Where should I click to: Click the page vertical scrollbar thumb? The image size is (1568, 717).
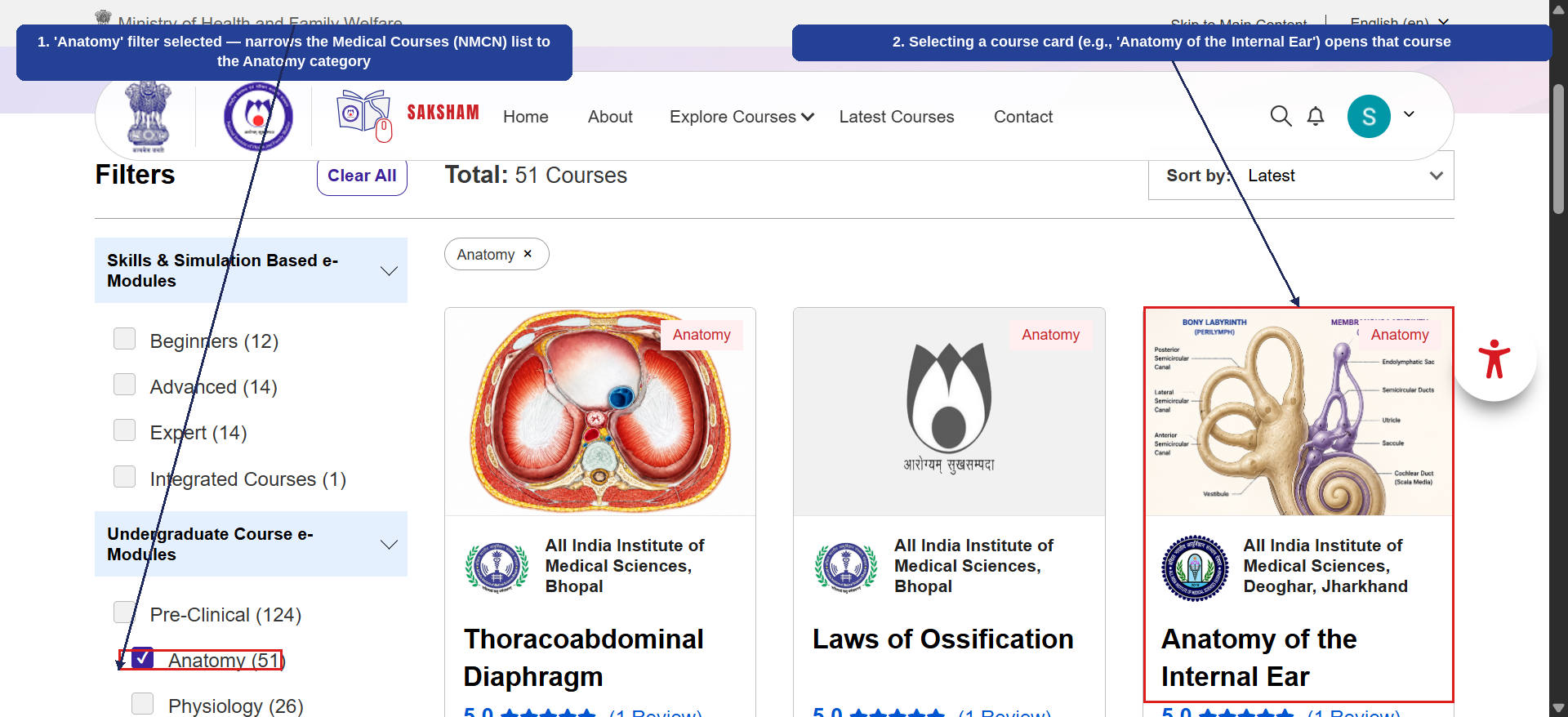coord(1558,147)
